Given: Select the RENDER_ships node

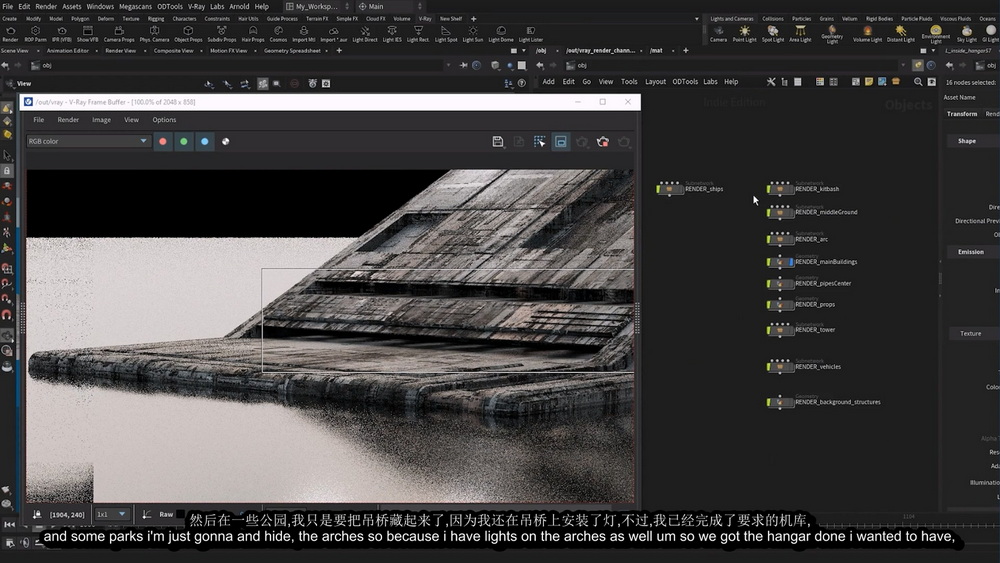Looking at the screenshot, I should tap(670, 189).
